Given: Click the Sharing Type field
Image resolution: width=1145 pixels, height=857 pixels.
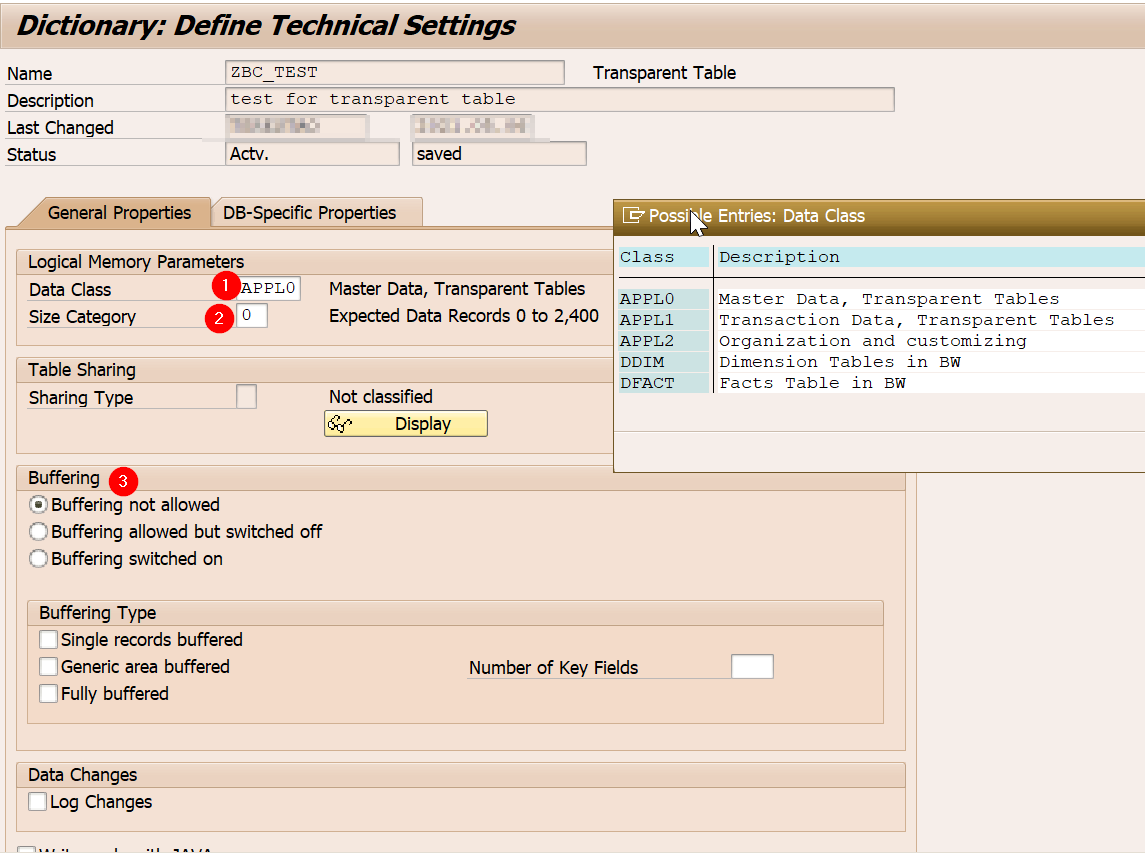Looking at the screenshot, I should coord(246,396).
